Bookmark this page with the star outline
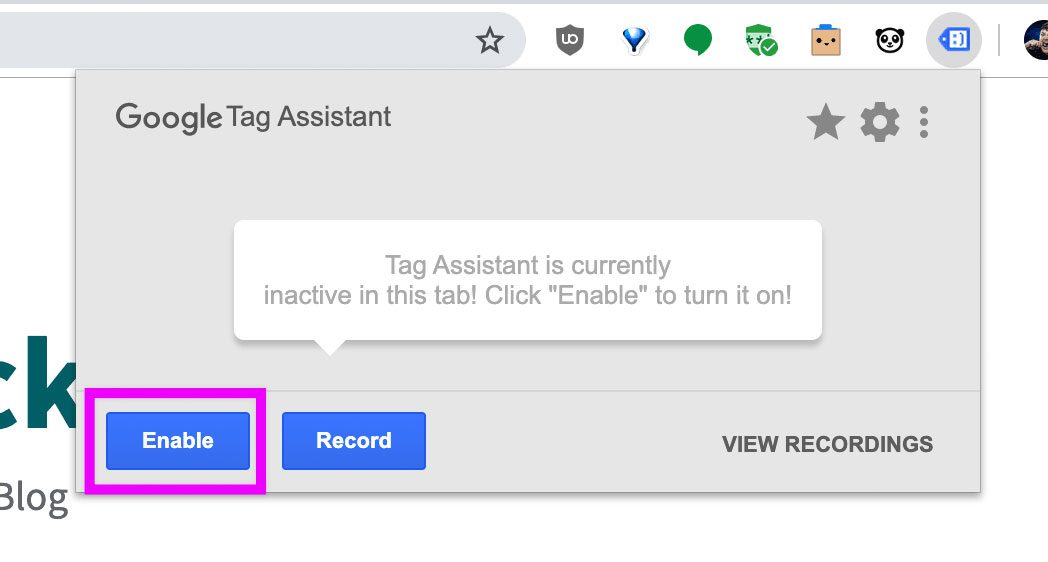This screenshot has height=562, width=1048. pos(489,41)
